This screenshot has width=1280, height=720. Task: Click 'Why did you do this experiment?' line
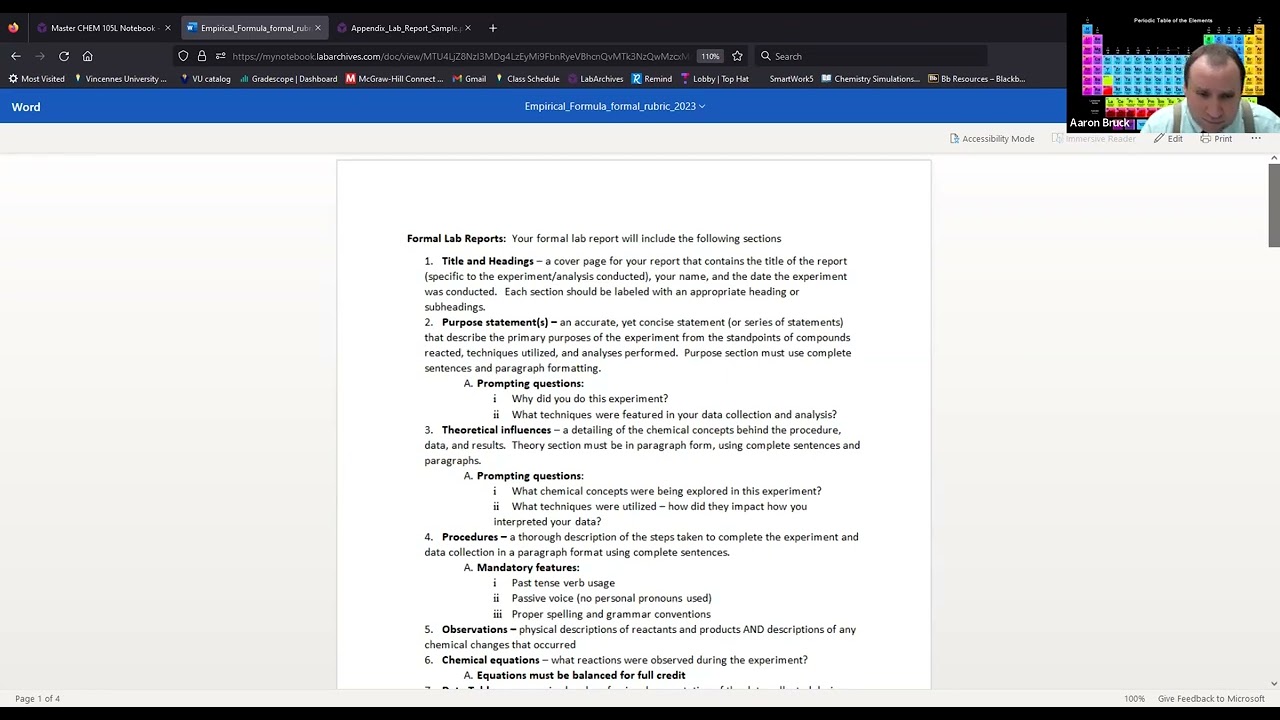click(590, 399)
